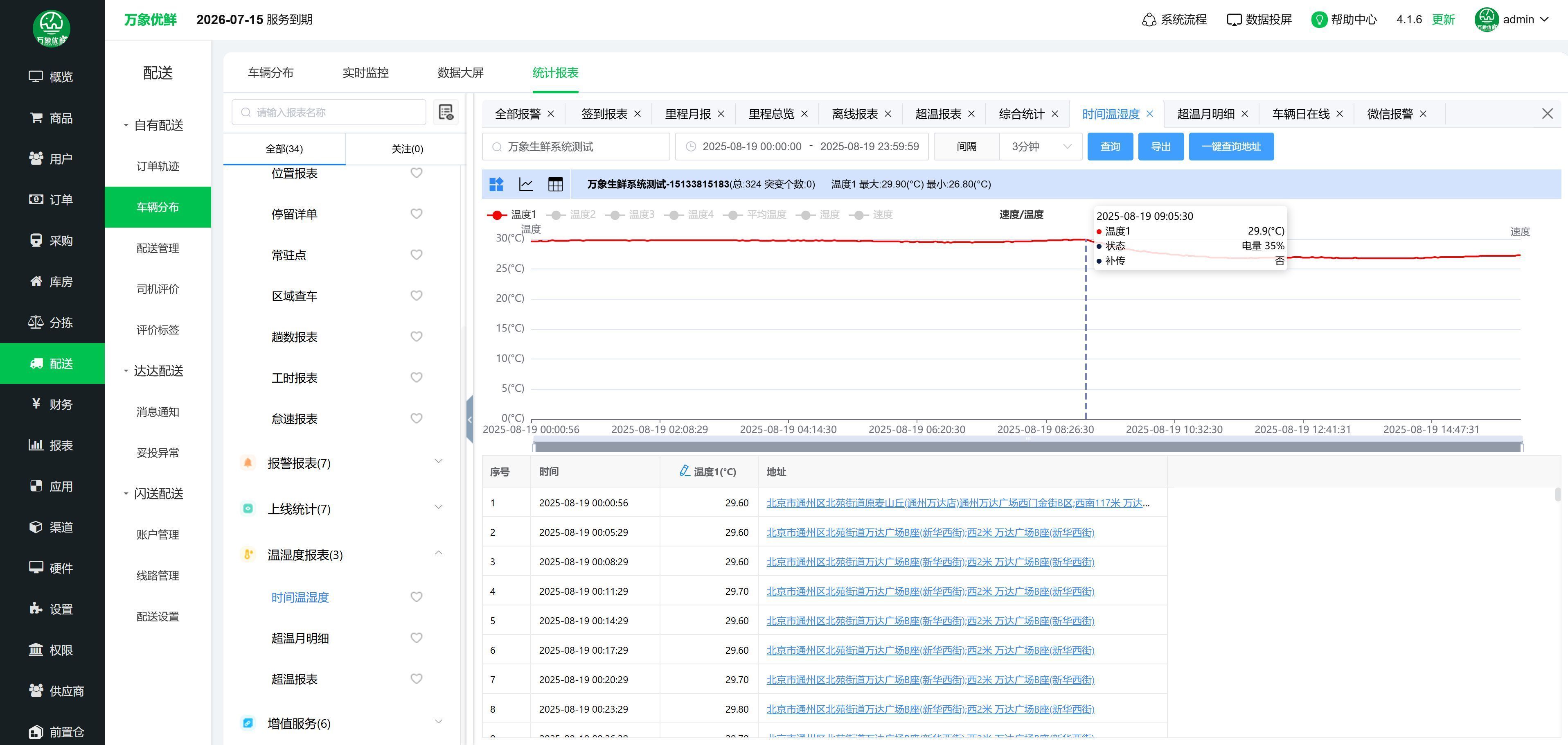Viewport: 1568px width, 745px height.
Task: Open the 商品 cart sidebar item
Action: 52,117
